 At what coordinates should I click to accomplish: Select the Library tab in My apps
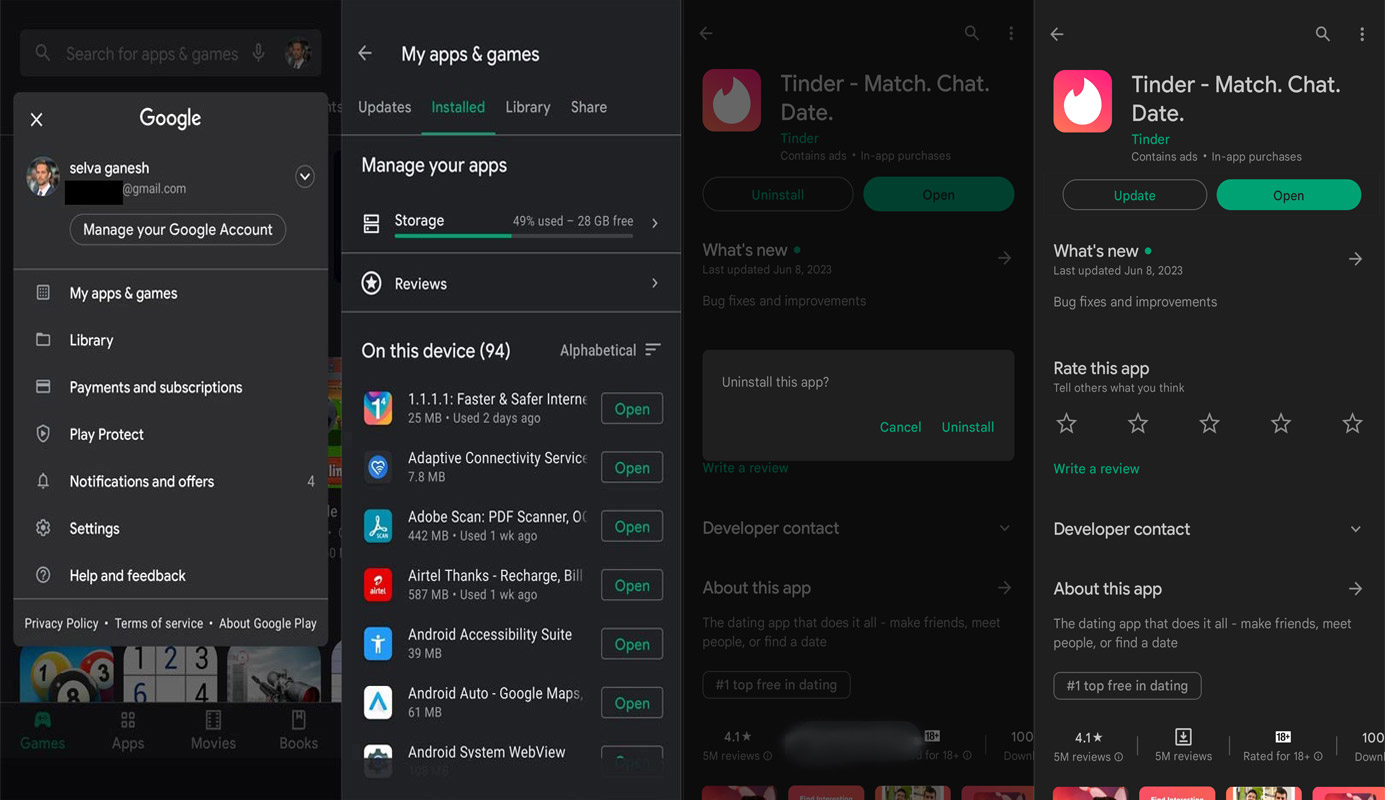click(528, 107)
